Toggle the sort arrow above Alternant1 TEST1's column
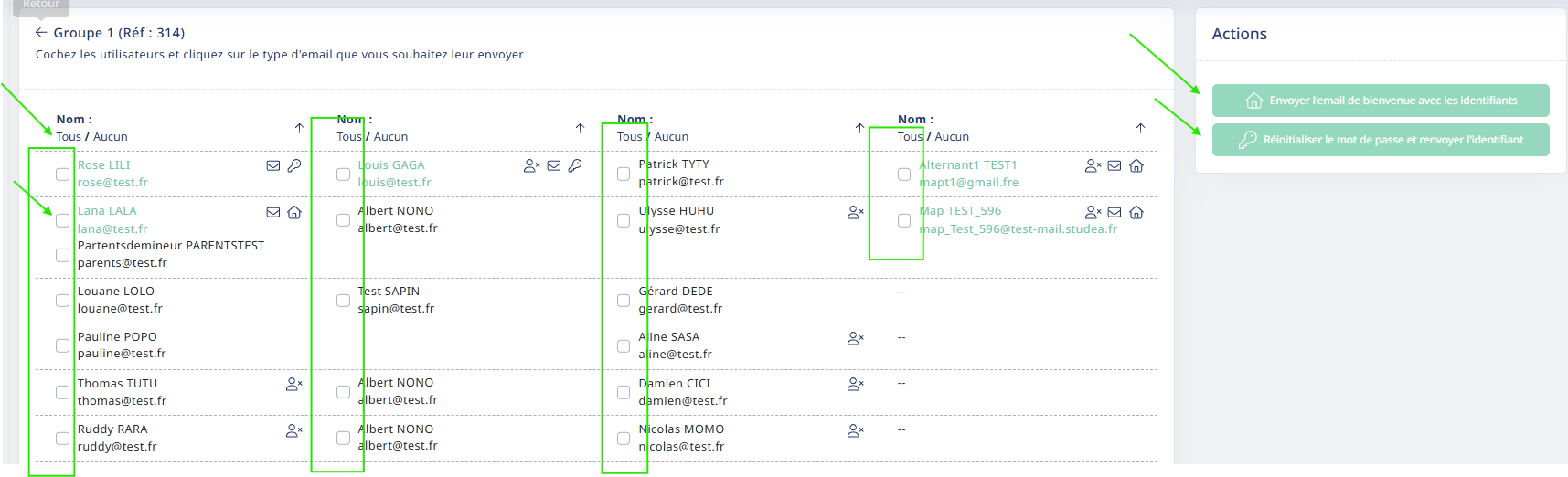1568x477 pixels. tap(1140, 128)
